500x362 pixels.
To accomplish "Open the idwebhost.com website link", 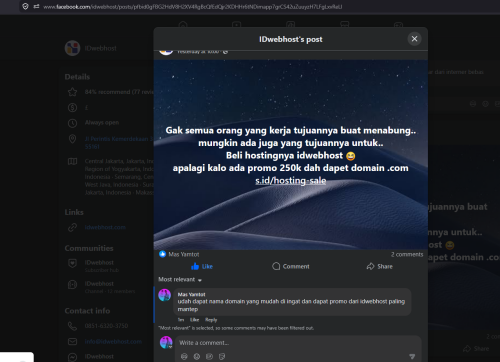I will click(x=105, y=227).
